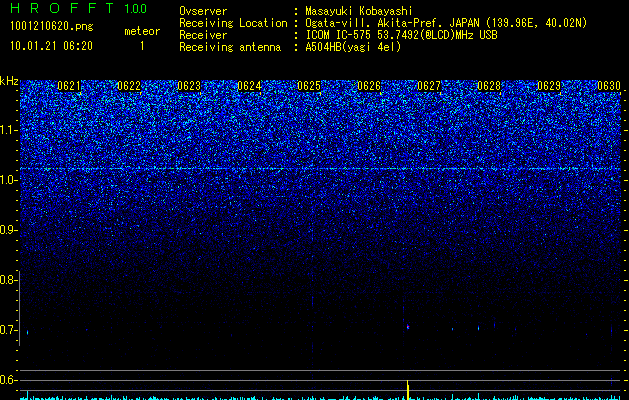Click the Receiving antenna field label
Viewport: 629px width, 400px height.
230,47
